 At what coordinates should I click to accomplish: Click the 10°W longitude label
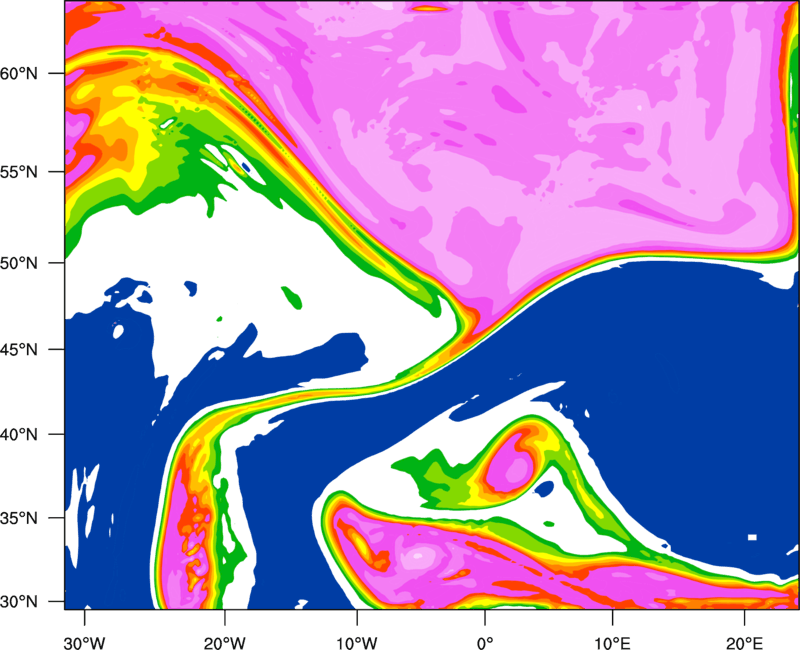[x=357, y=643]
